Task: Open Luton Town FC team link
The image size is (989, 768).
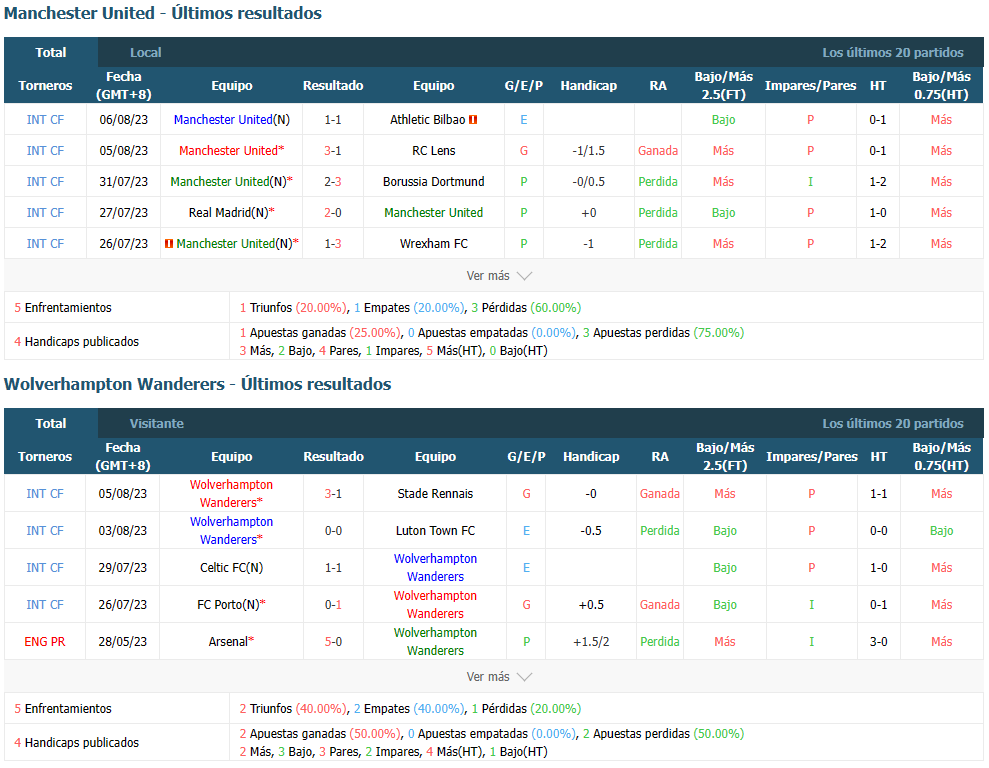Action: tap(435, 531)
